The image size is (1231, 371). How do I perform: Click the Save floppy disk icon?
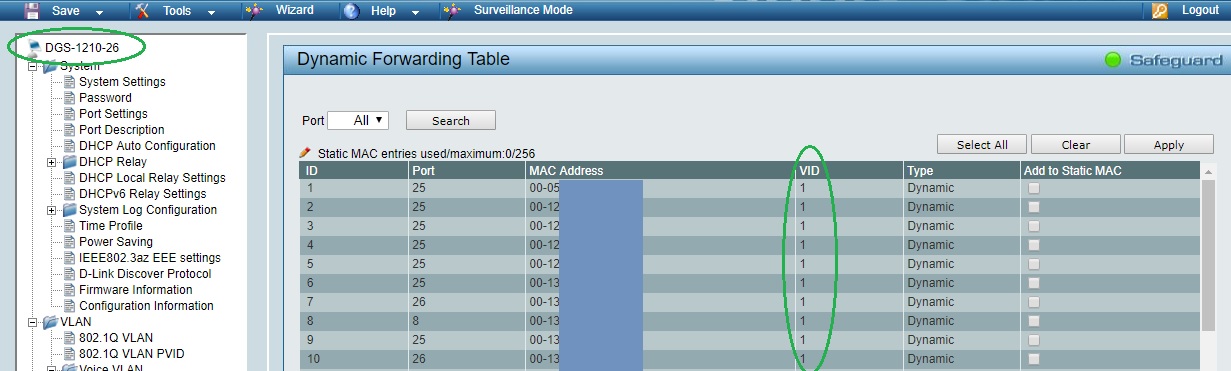32,11
